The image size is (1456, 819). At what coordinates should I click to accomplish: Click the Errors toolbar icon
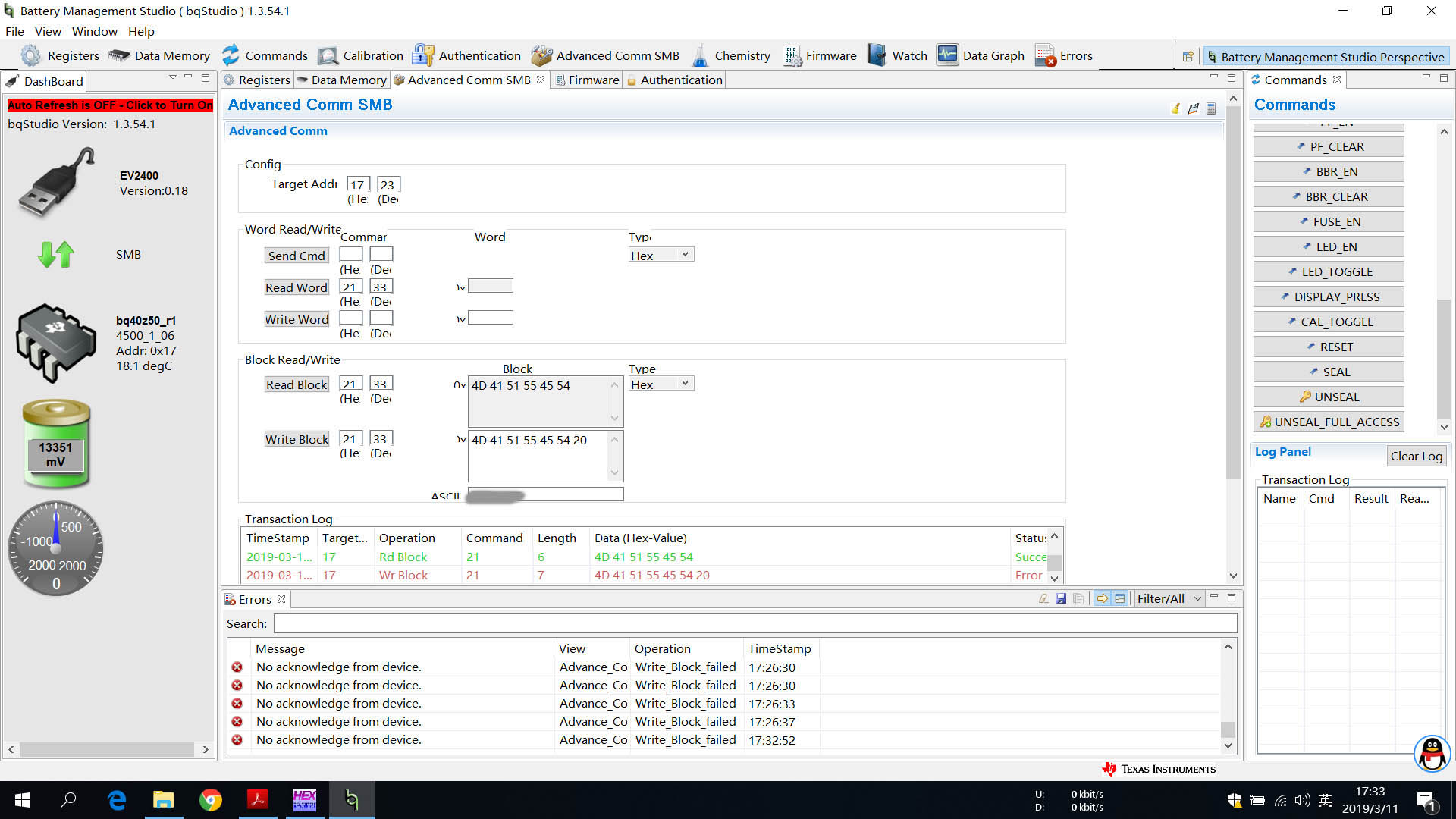[1046, 55]
